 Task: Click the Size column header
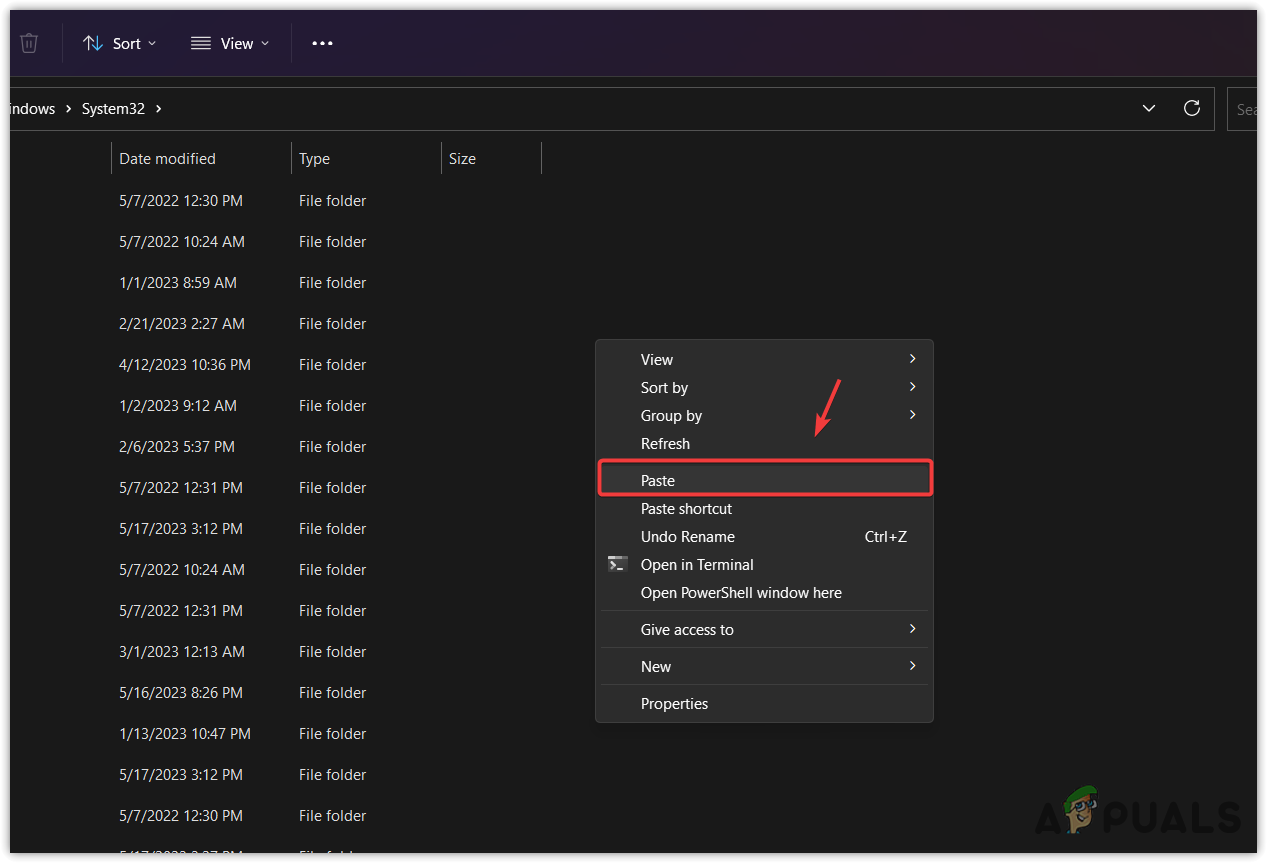coord(462,158)
